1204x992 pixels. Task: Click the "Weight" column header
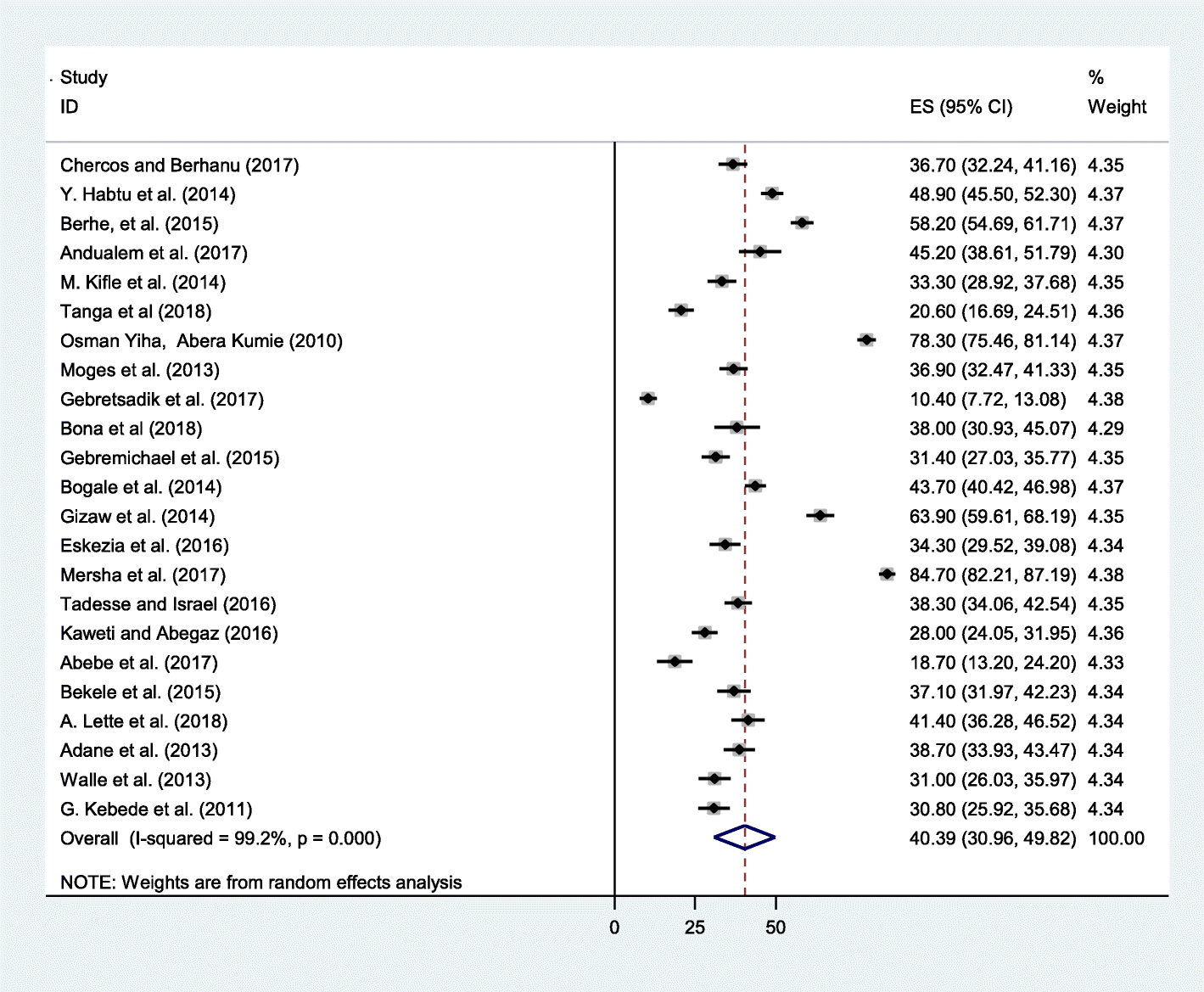pos(1117,107)
